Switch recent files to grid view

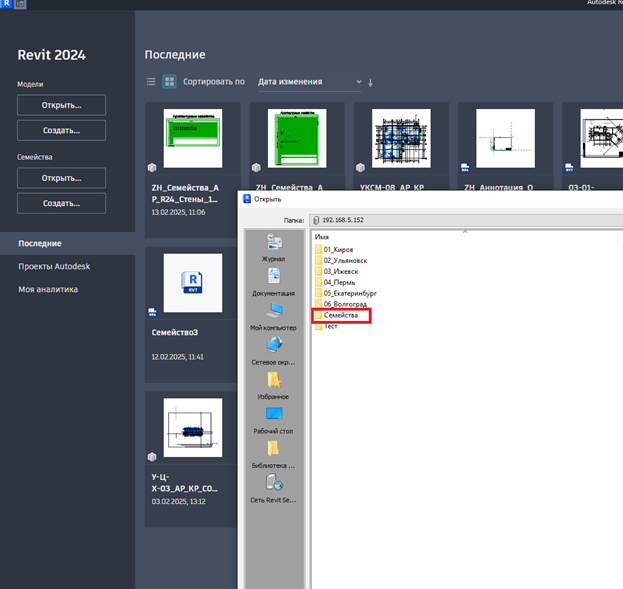pyautogui.click(x=169, y=82)
